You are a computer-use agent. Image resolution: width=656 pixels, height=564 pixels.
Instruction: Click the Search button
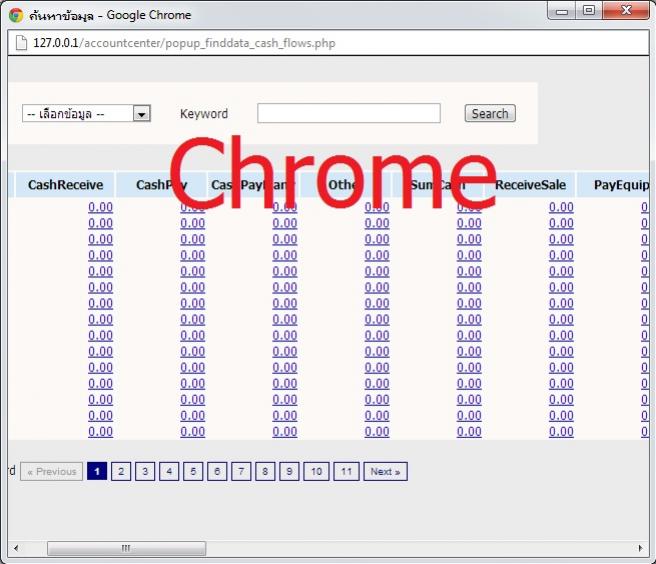point(490,113)
